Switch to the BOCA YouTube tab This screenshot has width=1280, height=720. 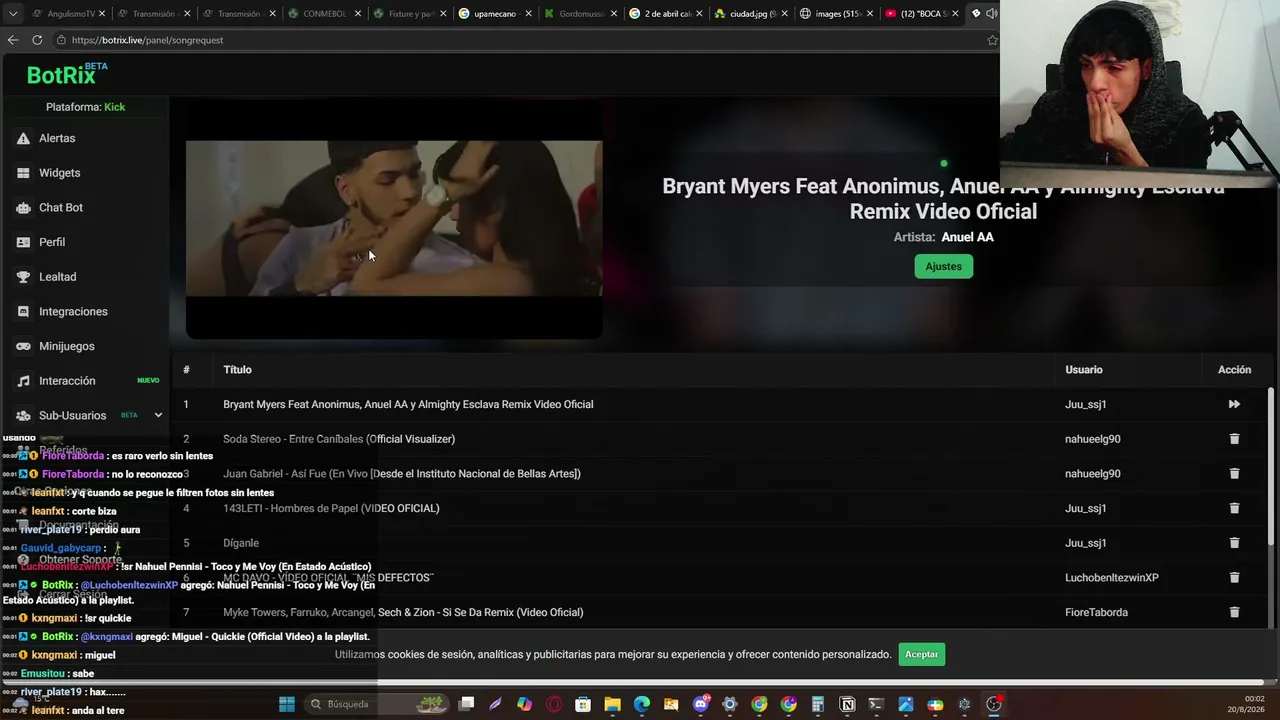pos(923,14)
